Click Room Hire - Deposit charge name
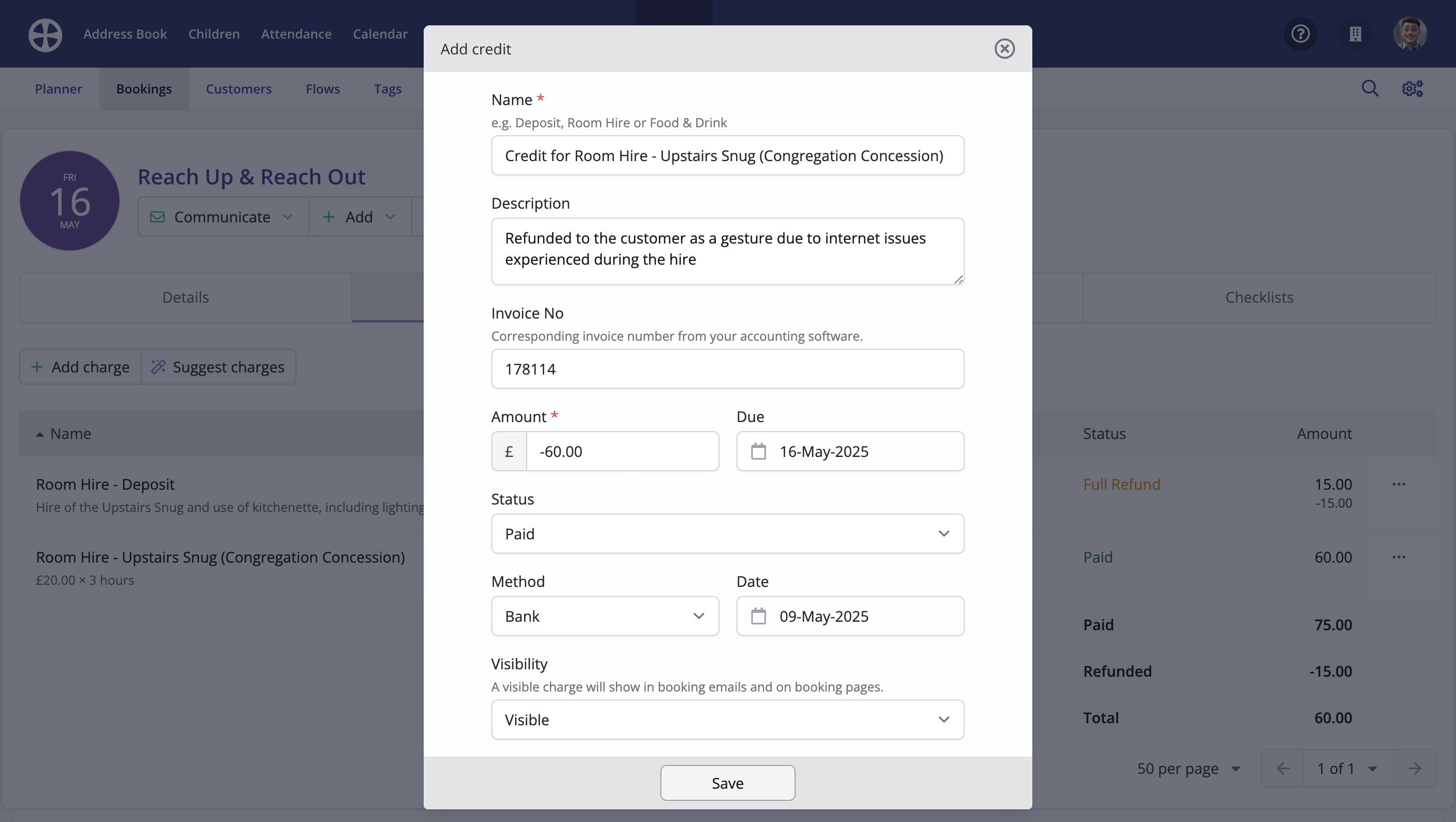1456x822 pixels. 105,484
